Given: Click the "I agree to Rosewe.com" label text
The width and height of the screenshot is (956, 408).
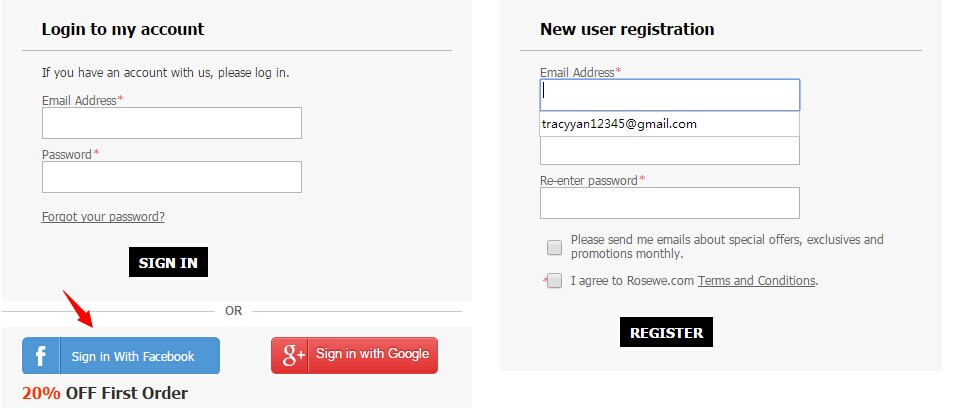Looking at the screenshot, I should (x=632, y=281).
